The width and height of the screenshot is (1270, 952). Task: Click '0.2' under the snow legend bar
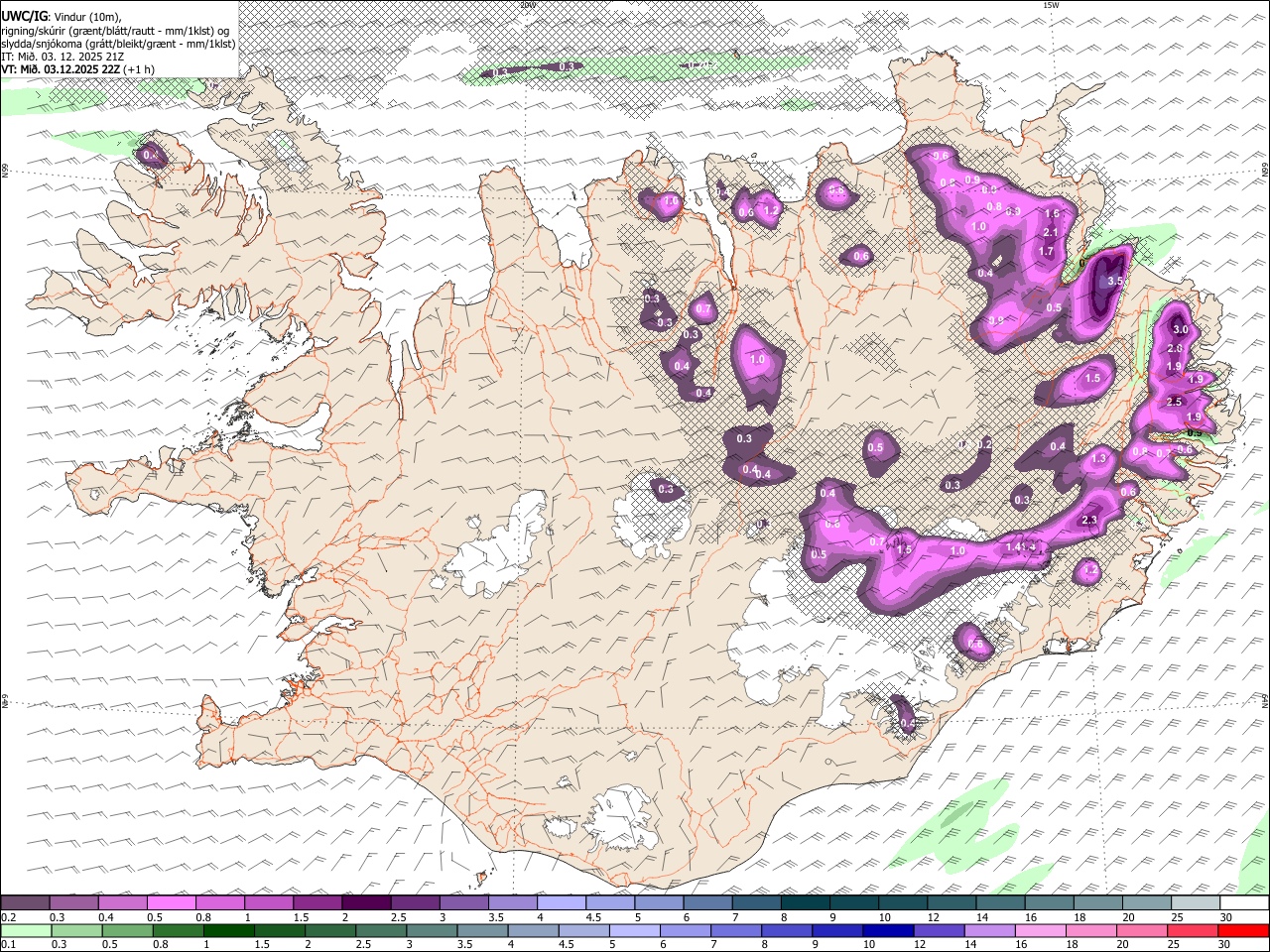click(x=9, y=917)
